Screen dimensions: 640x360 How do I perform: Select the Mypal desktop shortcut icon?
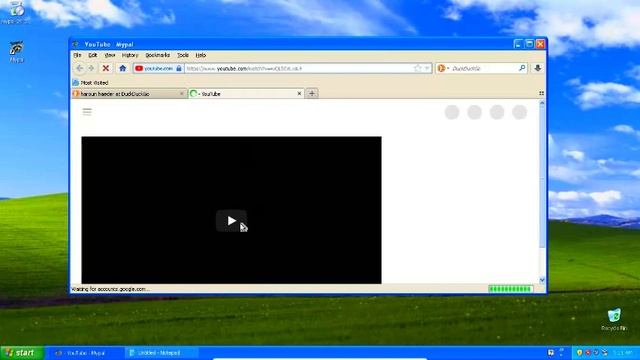click(16, 51)
